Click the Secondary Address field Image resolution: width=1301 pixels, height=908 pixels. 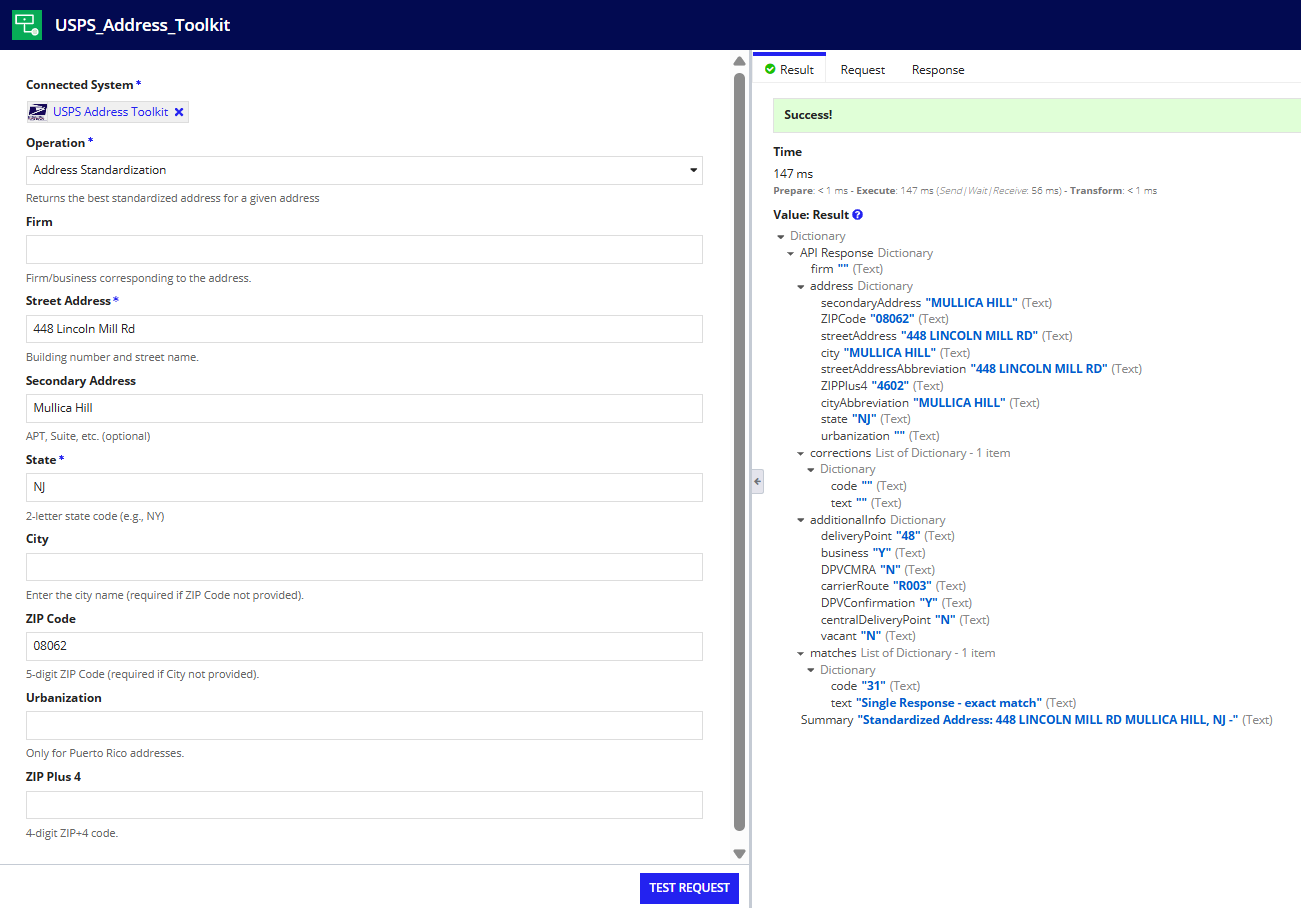(x=364, y=408)
